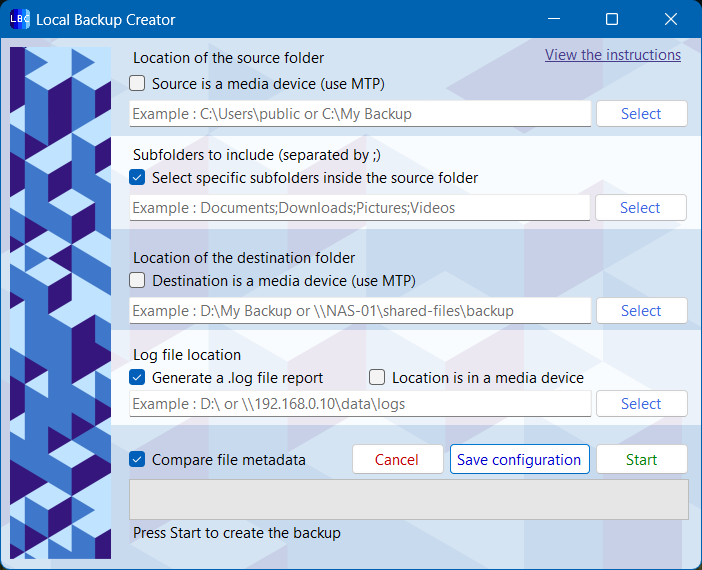Screen dimensions: 702x570
Task: Enable Source is a media device checkbox
Action: pyautogui.click(x=138, y=84)
